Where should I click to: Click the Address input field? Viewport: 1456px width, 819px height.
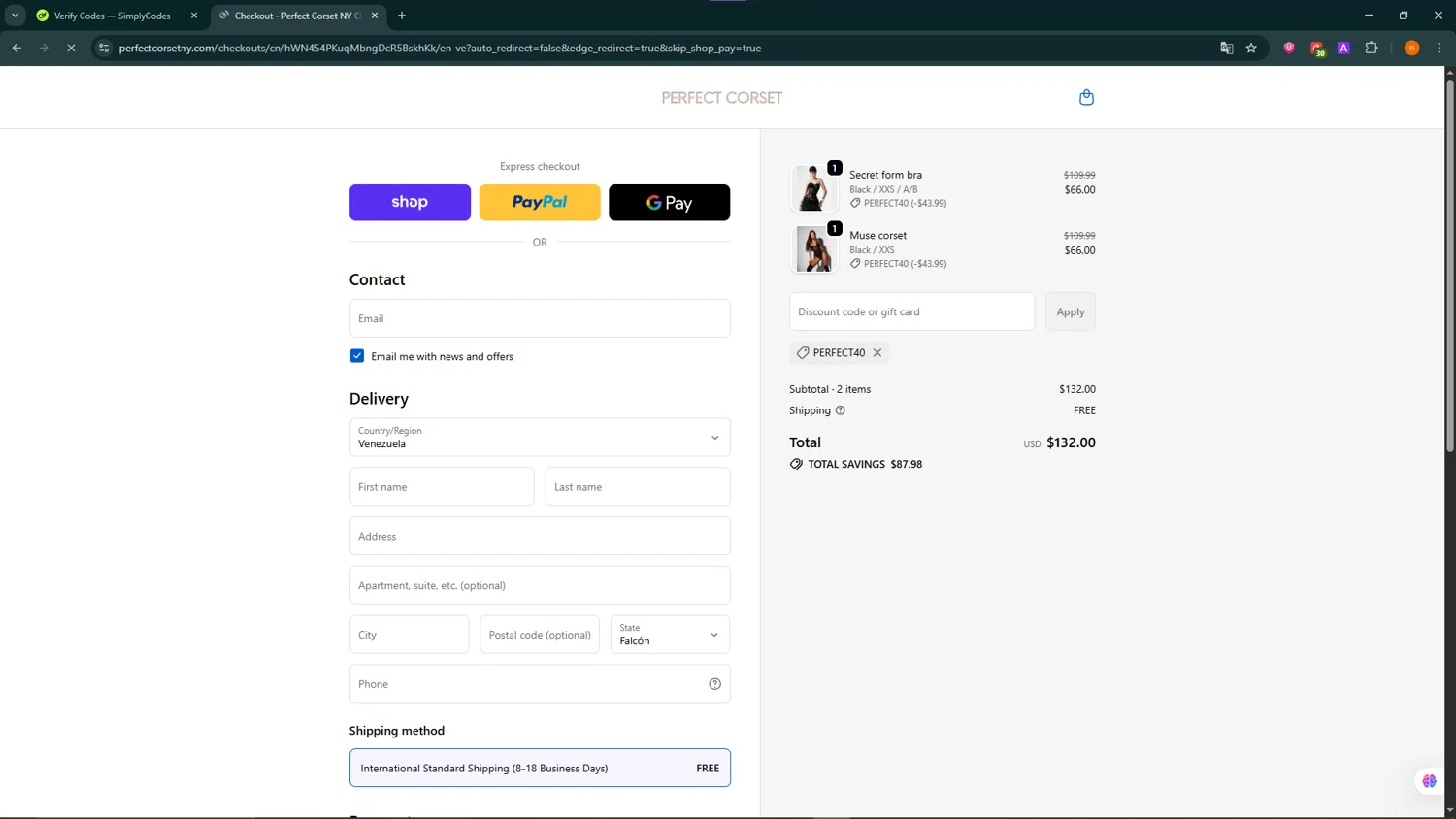click(x=540, y=536)
